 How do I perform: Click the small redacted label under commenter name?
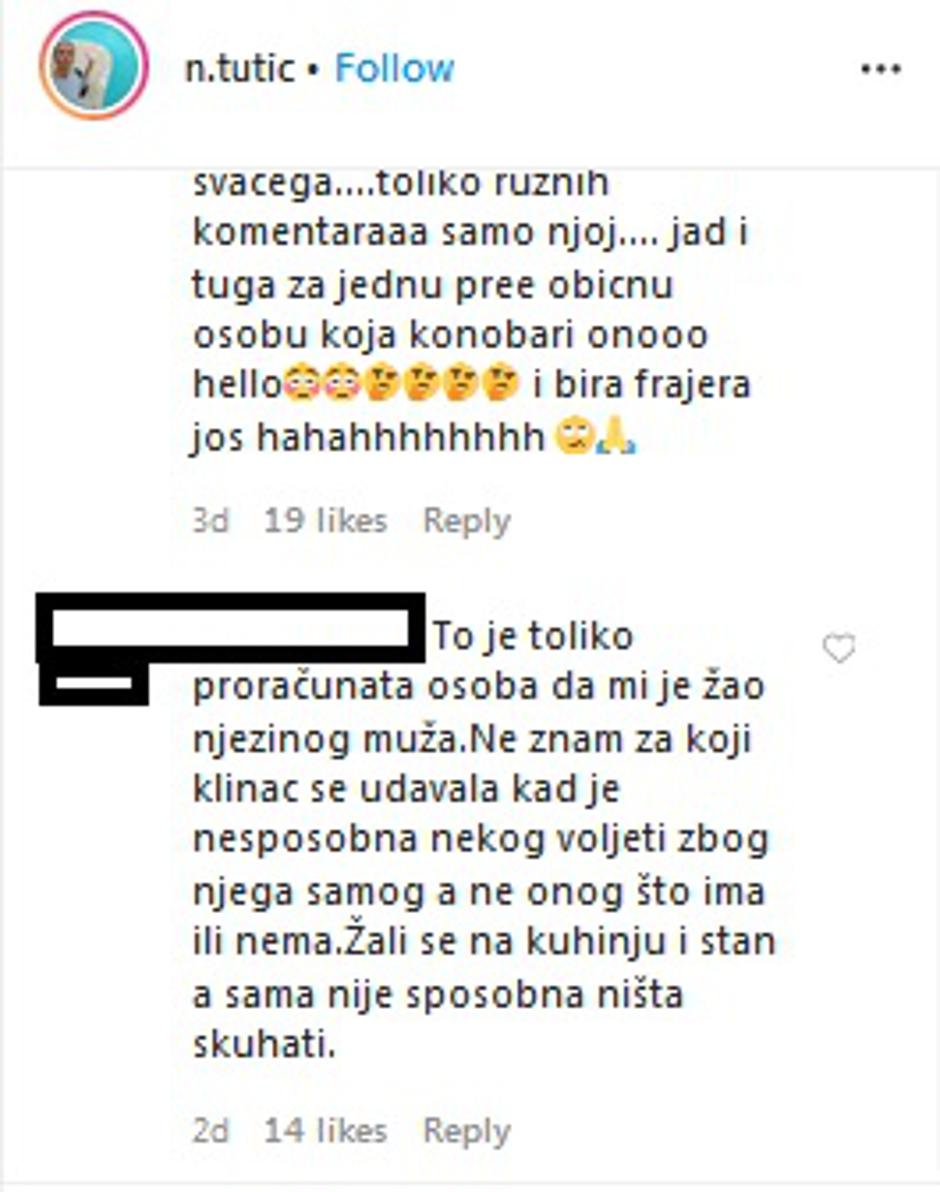tap(93, 685)
